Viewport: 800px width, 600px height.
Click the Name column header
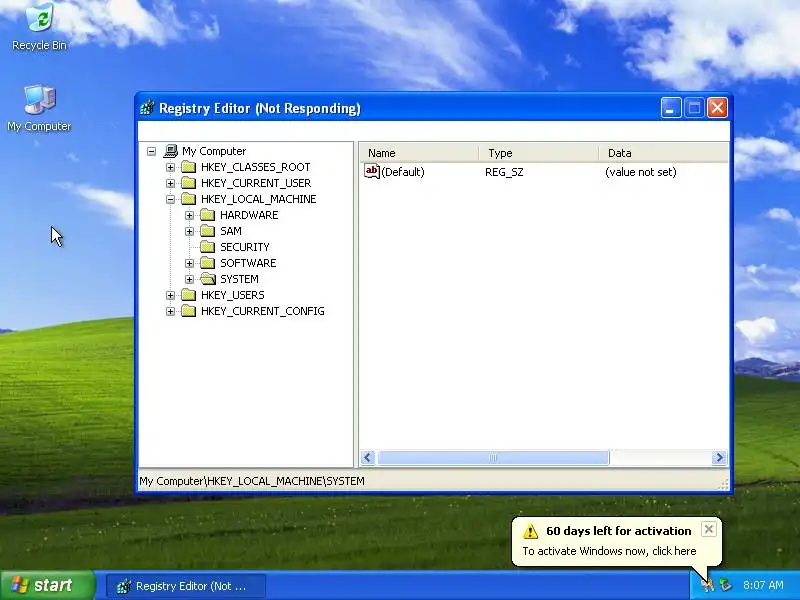[x=419, y=153]
